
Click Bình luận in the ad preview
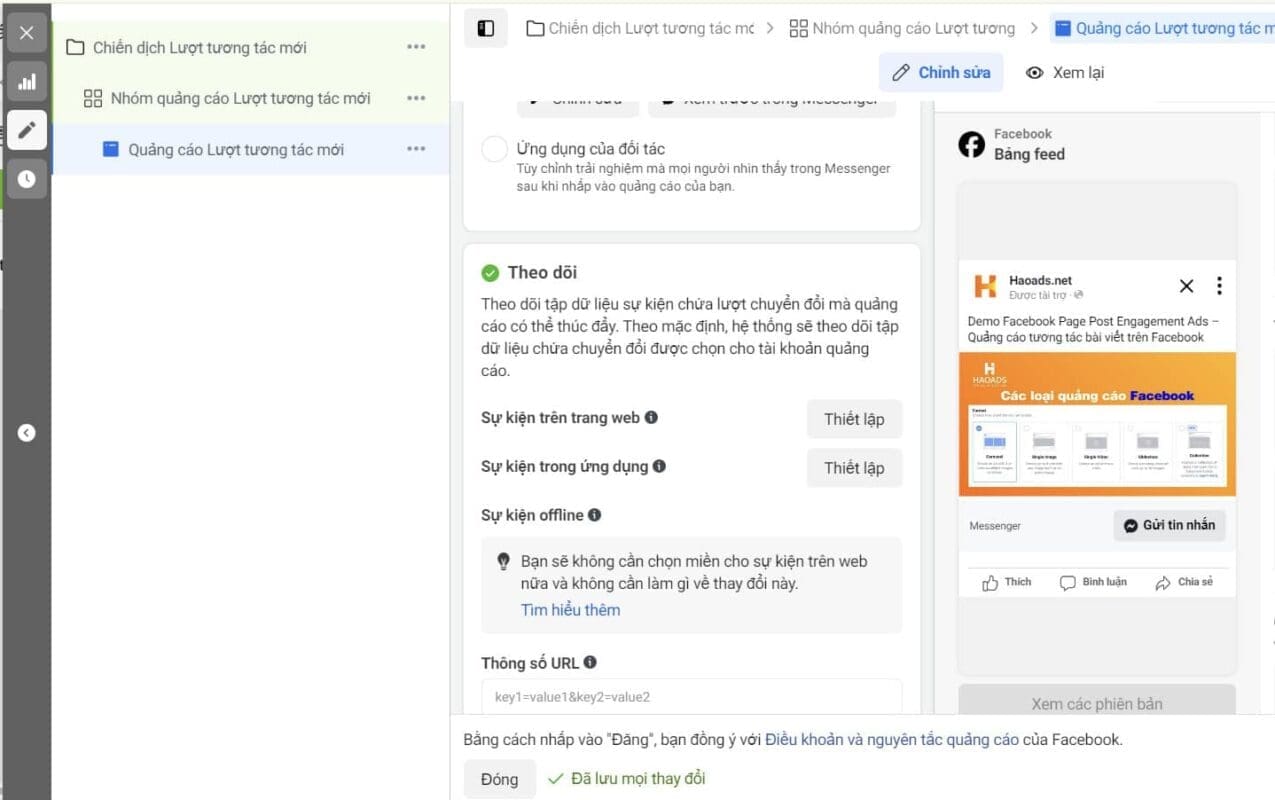1093,582
